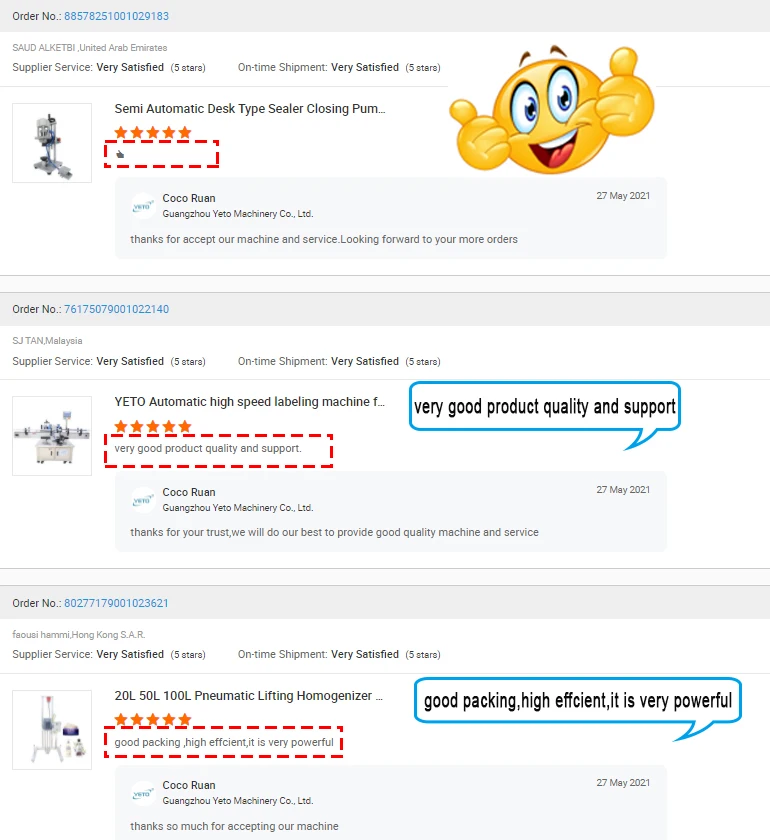Click the YETO logo avatar in first reply
Image resolution: width=770 pixels, height=840 pixels.
(143, 206)
